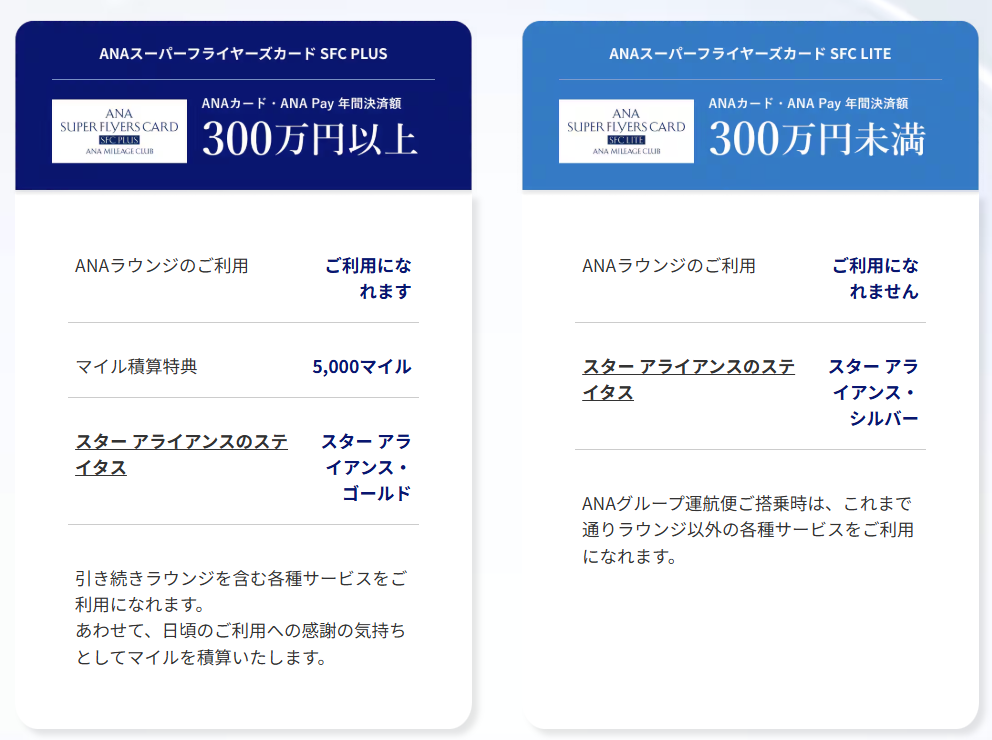Click the ANAスーパーフライヤーズカード SFC LITE heading
Image resolution: width=992 pixels, height=740 pixels.
click(750, 53)
